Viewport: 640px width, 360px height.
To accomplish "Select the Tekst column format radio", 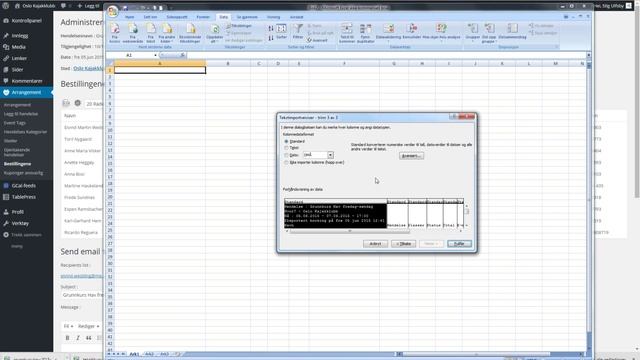I will pos(286,148).
